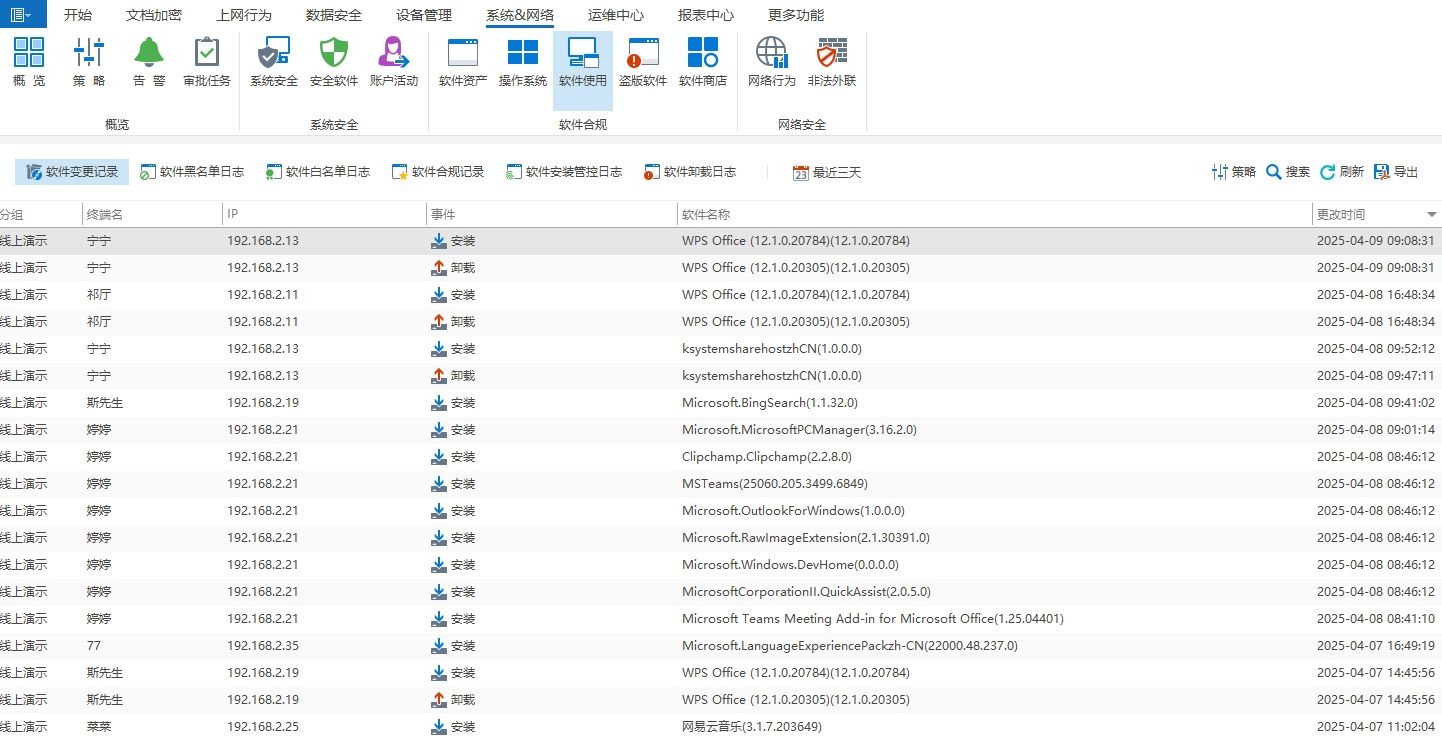Toggle the 更改时间 column sort arrow

tap(1431, 215)
